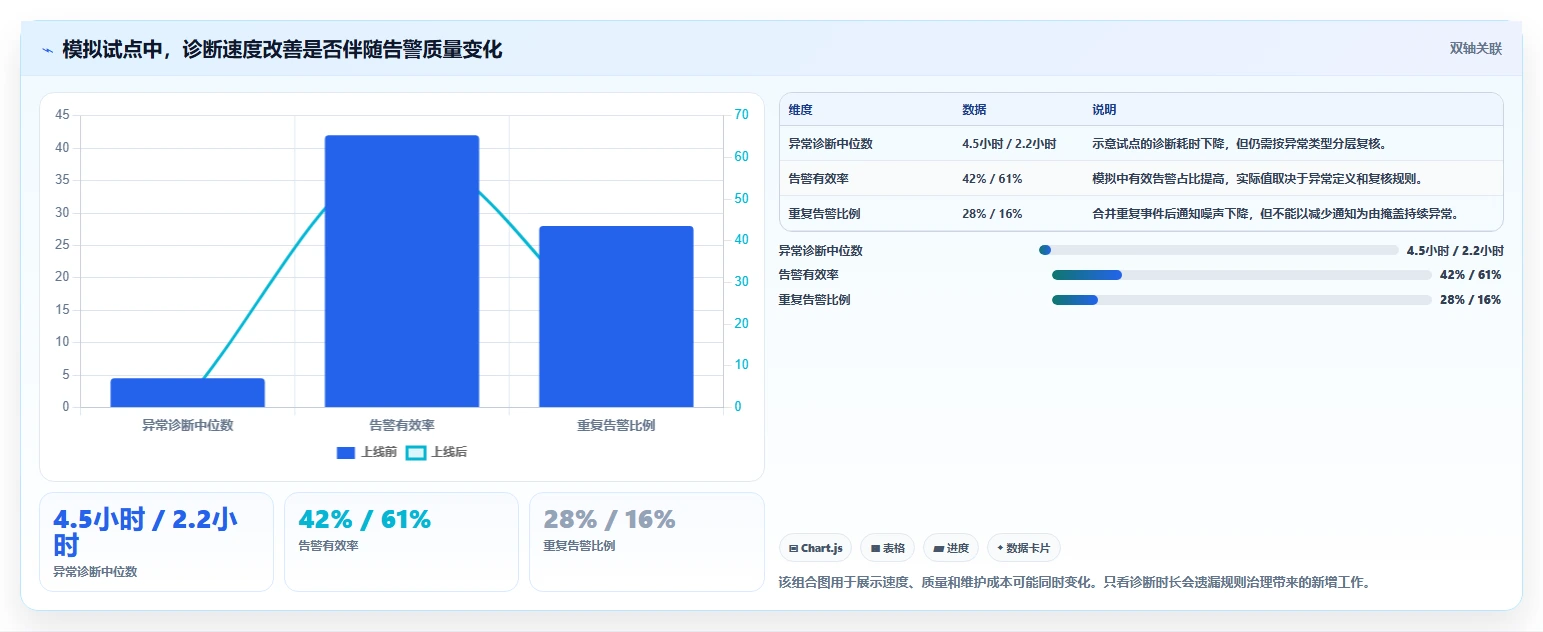Screen dimensions: 1543x632
Task: Click the 进度 tag icon
Action: point(938,548)
